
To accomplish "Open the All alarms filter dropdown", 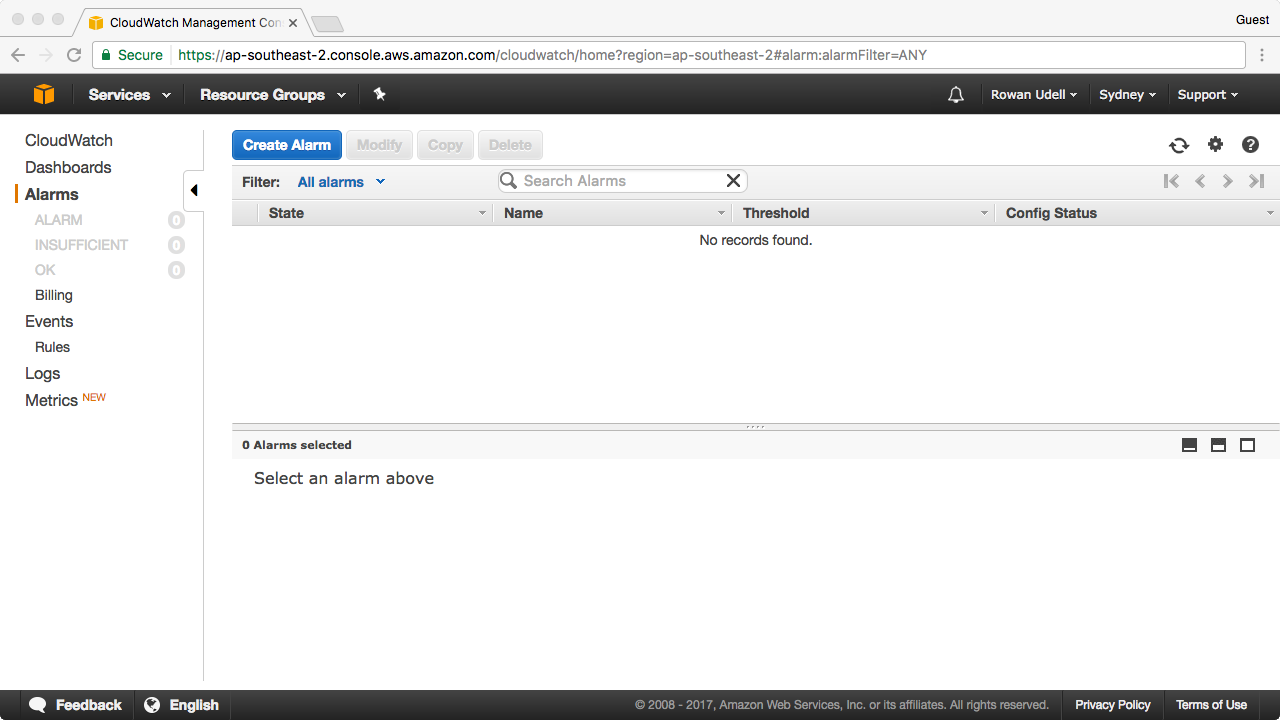I will coord(341,182).
